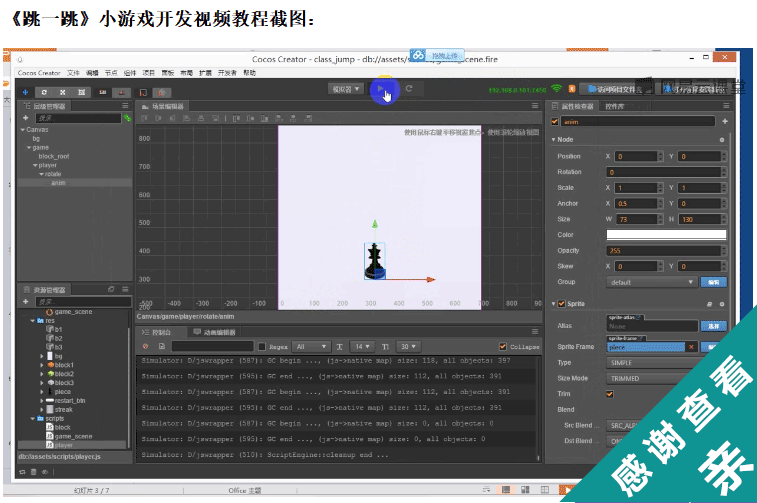Click the assets panel popout icon
The width and height of the screenshot is (757, 503).
pyautogui.click(x=111, y=289)
